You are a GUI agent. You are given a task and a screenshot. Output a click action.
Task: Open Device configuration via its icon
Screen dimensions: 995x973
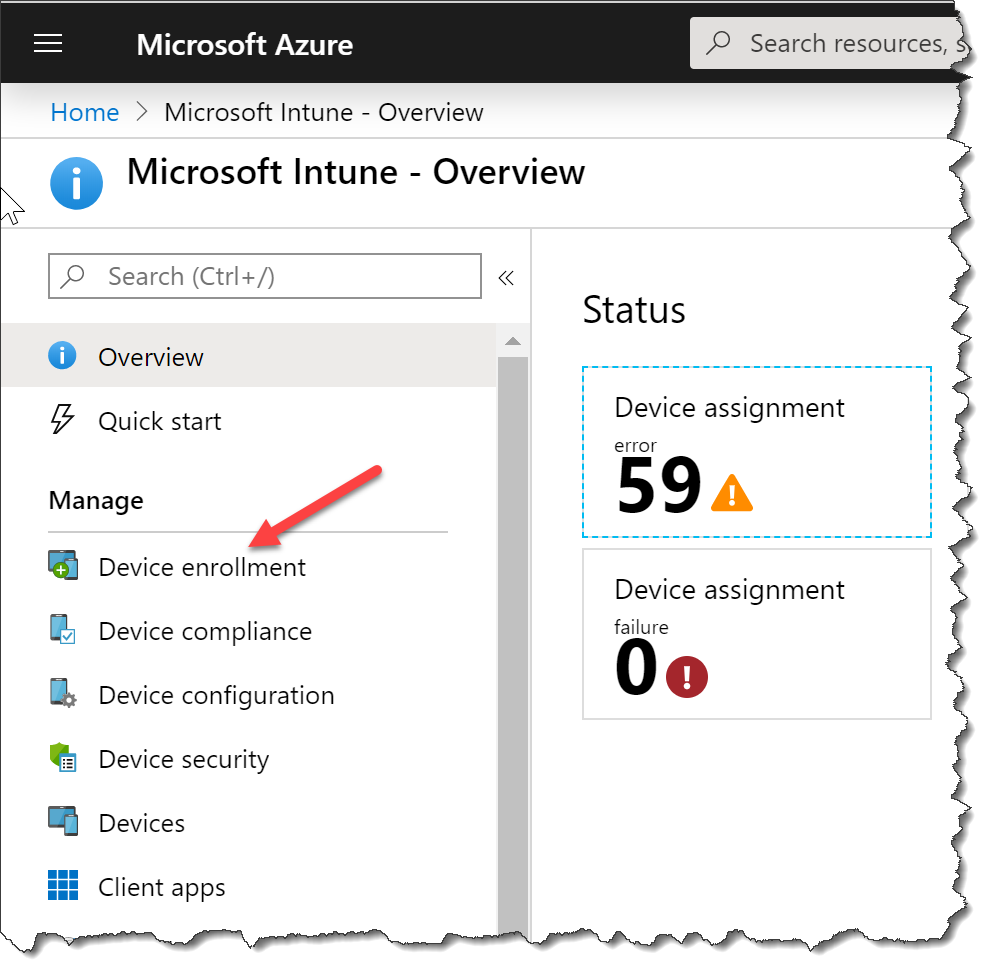63,694
